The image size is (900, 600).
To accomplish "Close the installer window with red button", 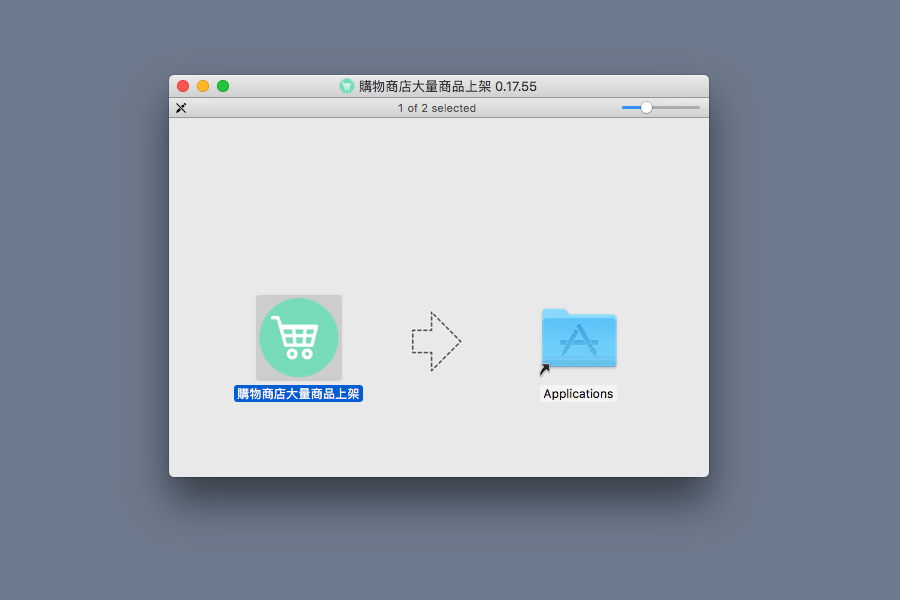I will [183, 86].
